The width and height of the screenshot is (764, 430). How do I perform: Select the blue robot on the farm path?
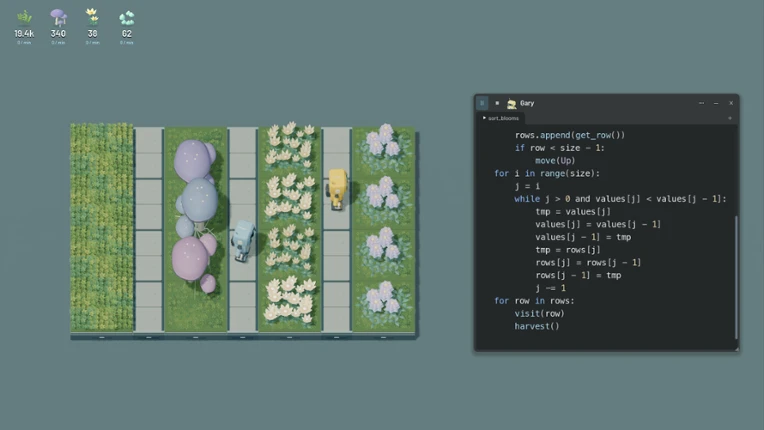(243, 241)
